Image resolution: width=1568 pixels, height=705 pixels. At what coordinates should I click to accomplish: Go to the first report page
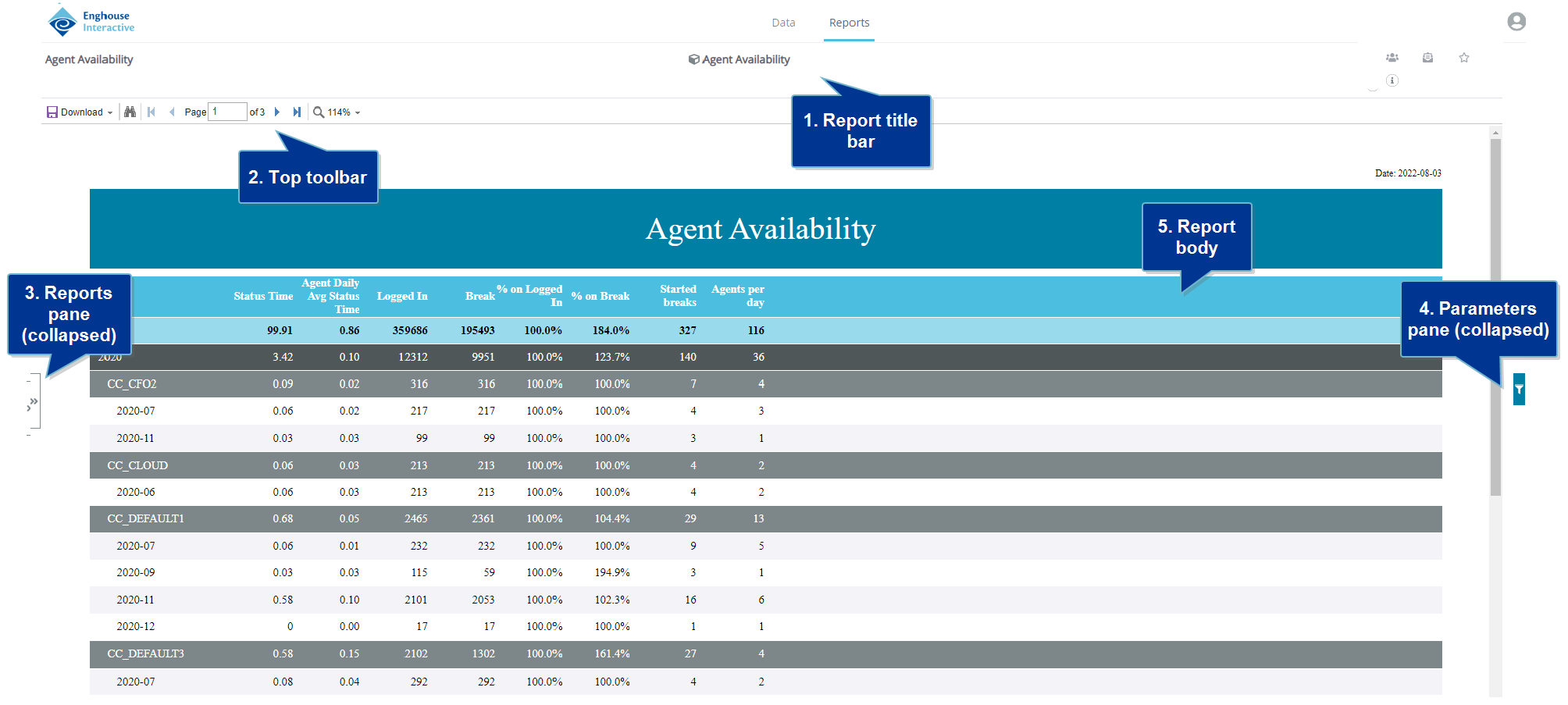click(x=151, y=112)
